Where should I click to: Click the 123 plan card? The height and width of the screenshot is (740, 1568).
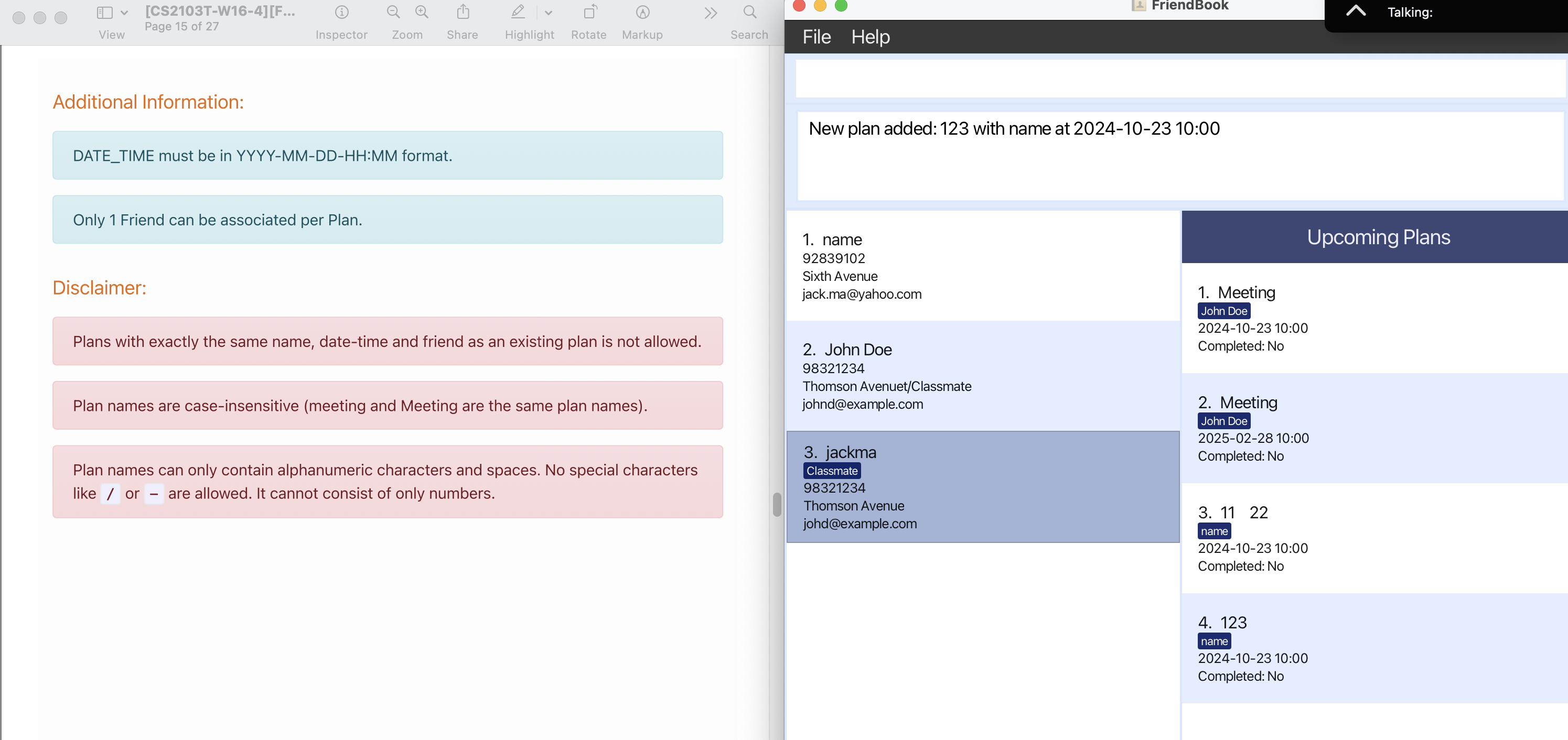1374,648
